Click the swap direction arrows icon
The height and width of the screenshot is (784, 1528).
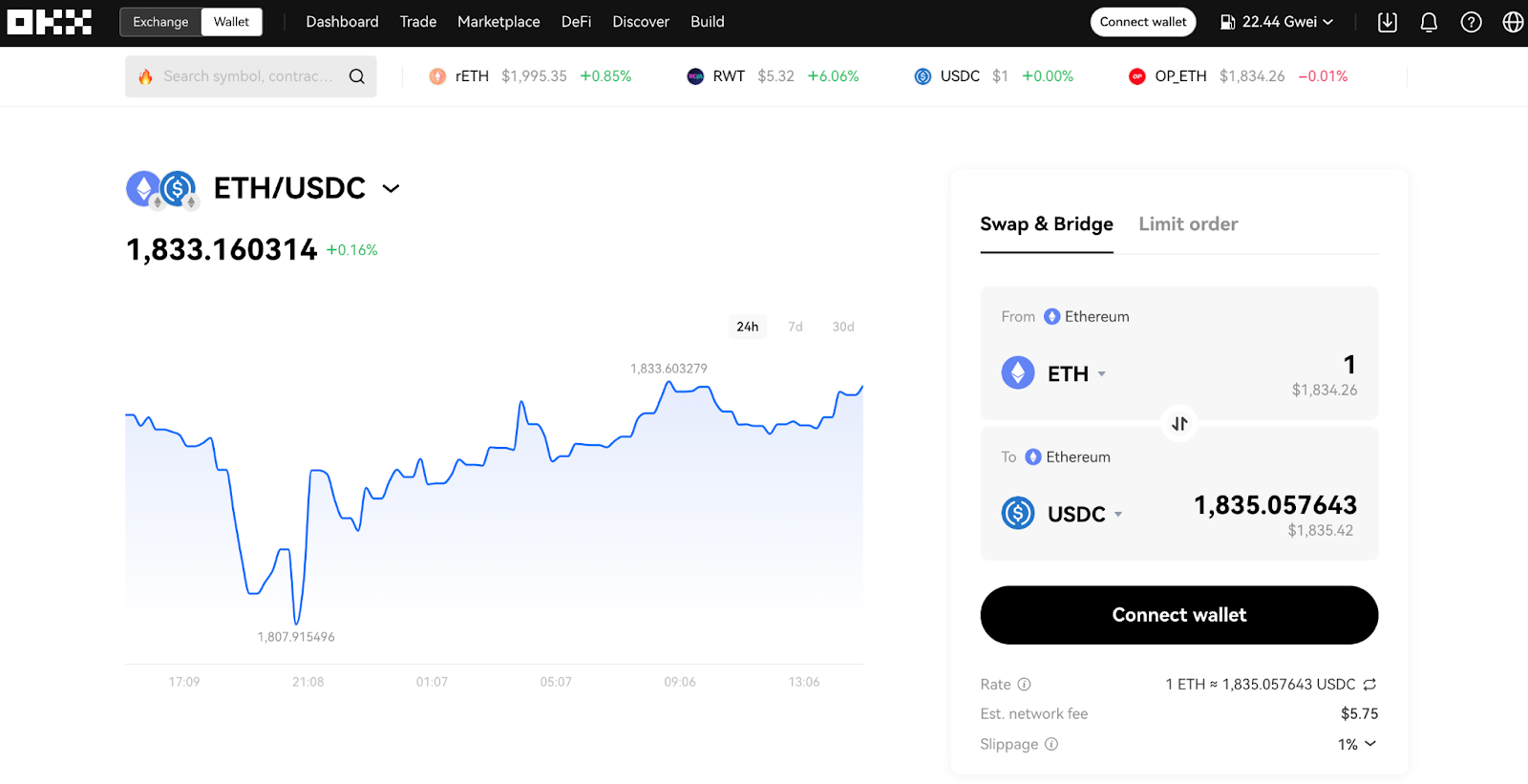tap(1179, 423)
